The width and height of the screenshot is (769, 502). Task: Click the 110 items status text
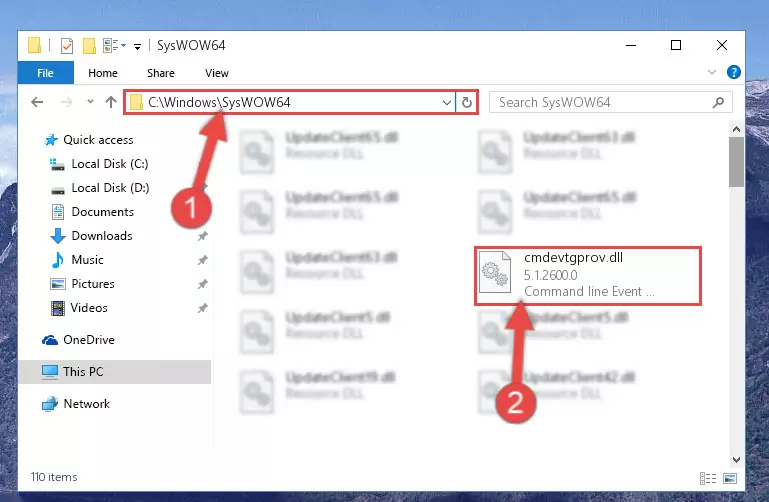pos(54,477)
